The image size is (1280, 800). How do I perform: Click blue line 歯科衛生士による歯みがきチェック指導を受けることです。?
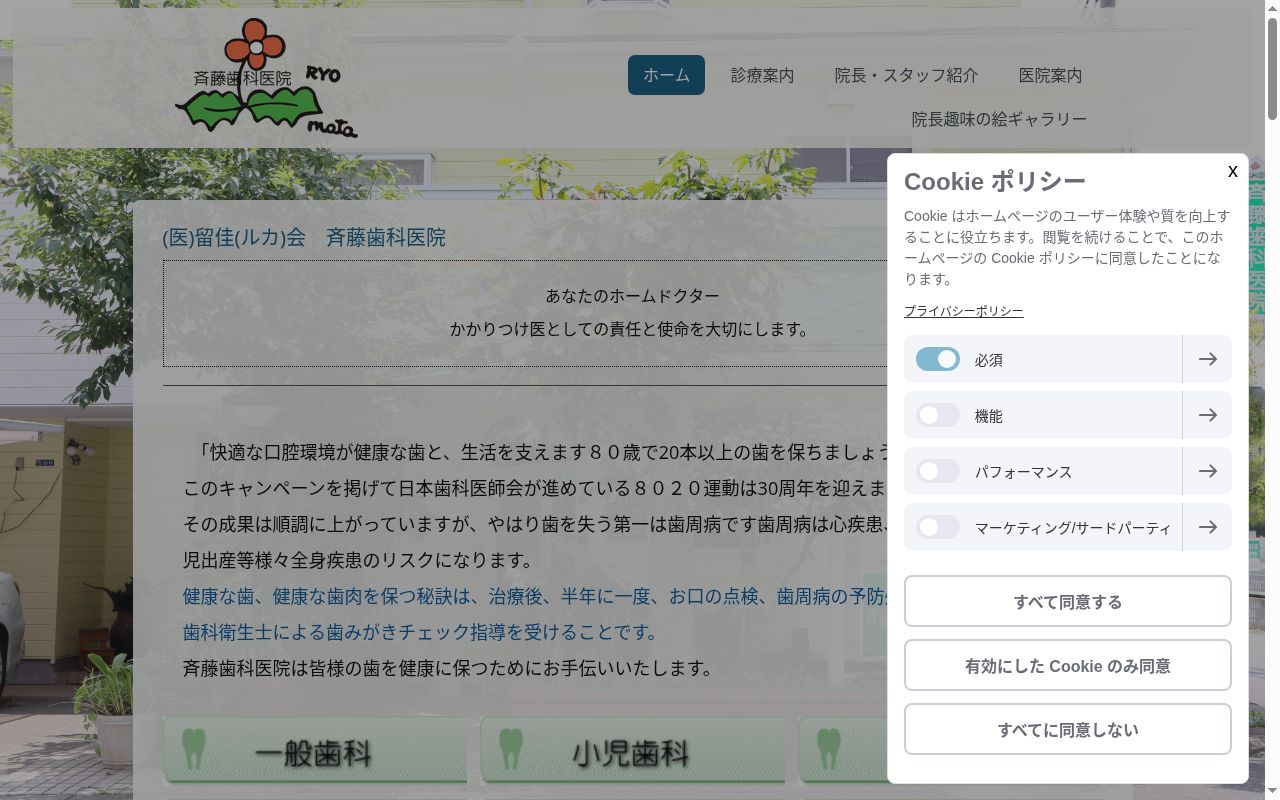[x=423, y=632]
